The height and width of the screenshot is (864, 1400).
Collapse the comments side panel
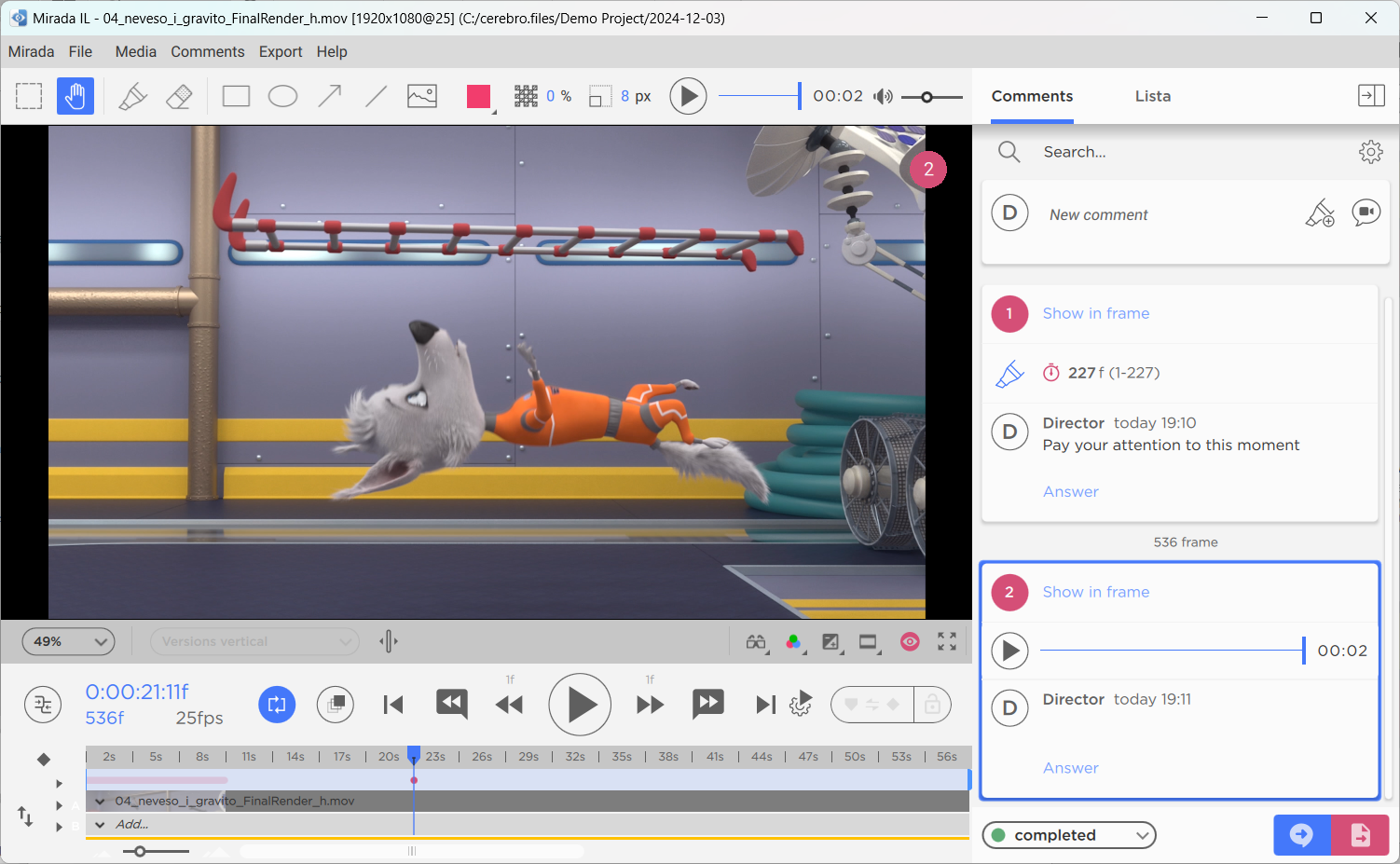pyautogui.click(x=1371, y=96)
